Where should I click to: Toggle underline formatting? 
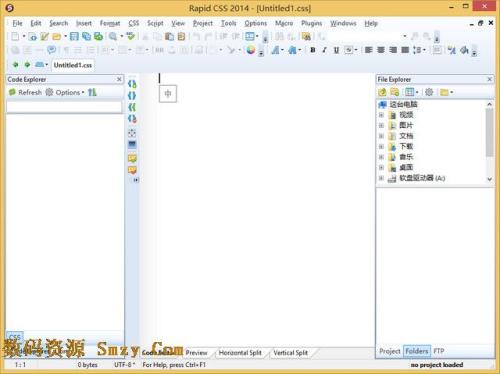[336, 50]
